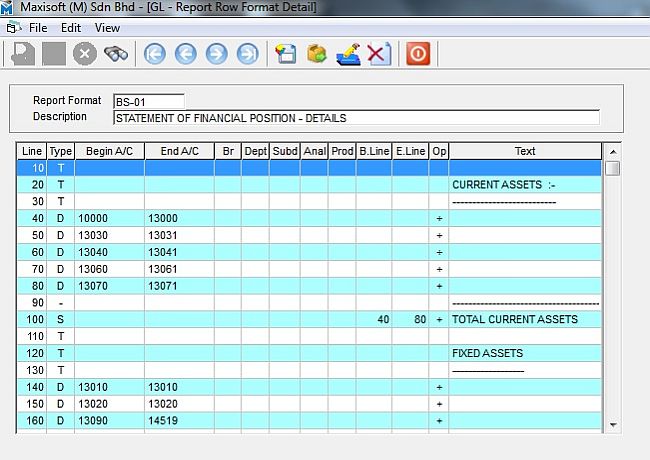Click the binoculars search icon

tap(116, 54)
